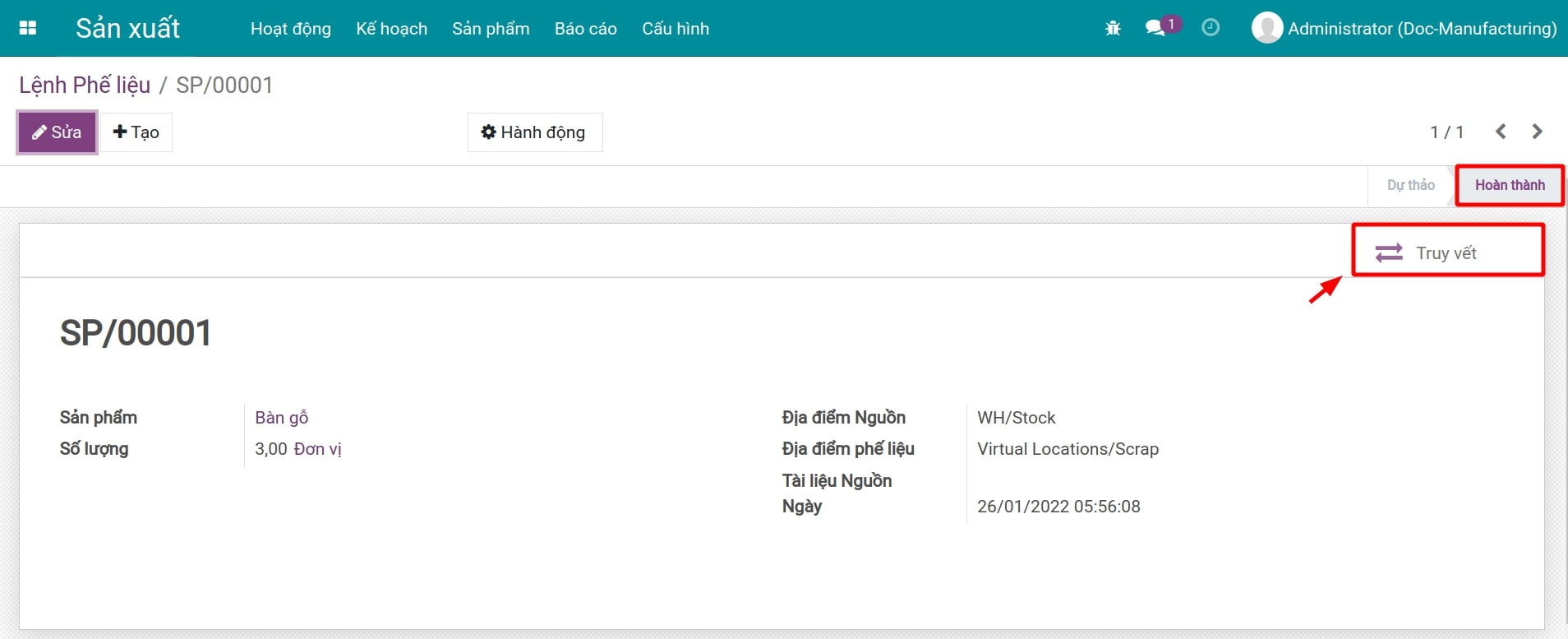1568x639 pixels.
Task: Go to previous record arrow
Action: pyautogui.click(x=1501, y=132)
